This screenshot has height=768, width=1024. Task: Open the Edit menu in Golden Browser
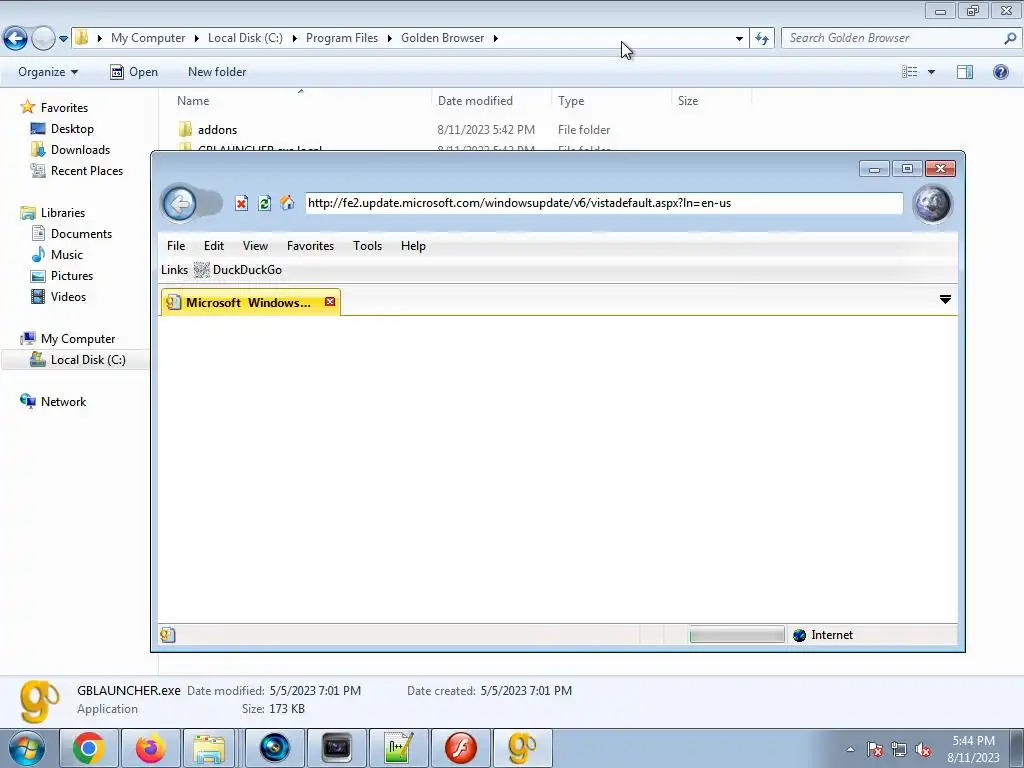pos(214,246)
